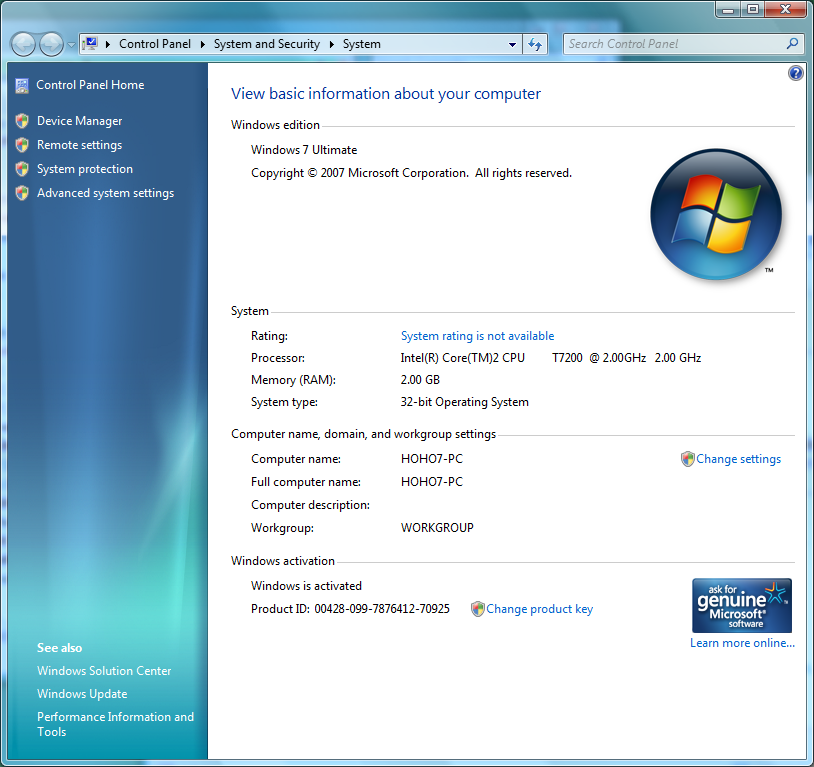Viewport: 814px width, 767px height.
Task: Expand the arrow before Control Panel breadcrumb
Action: [x=107, y=44]
